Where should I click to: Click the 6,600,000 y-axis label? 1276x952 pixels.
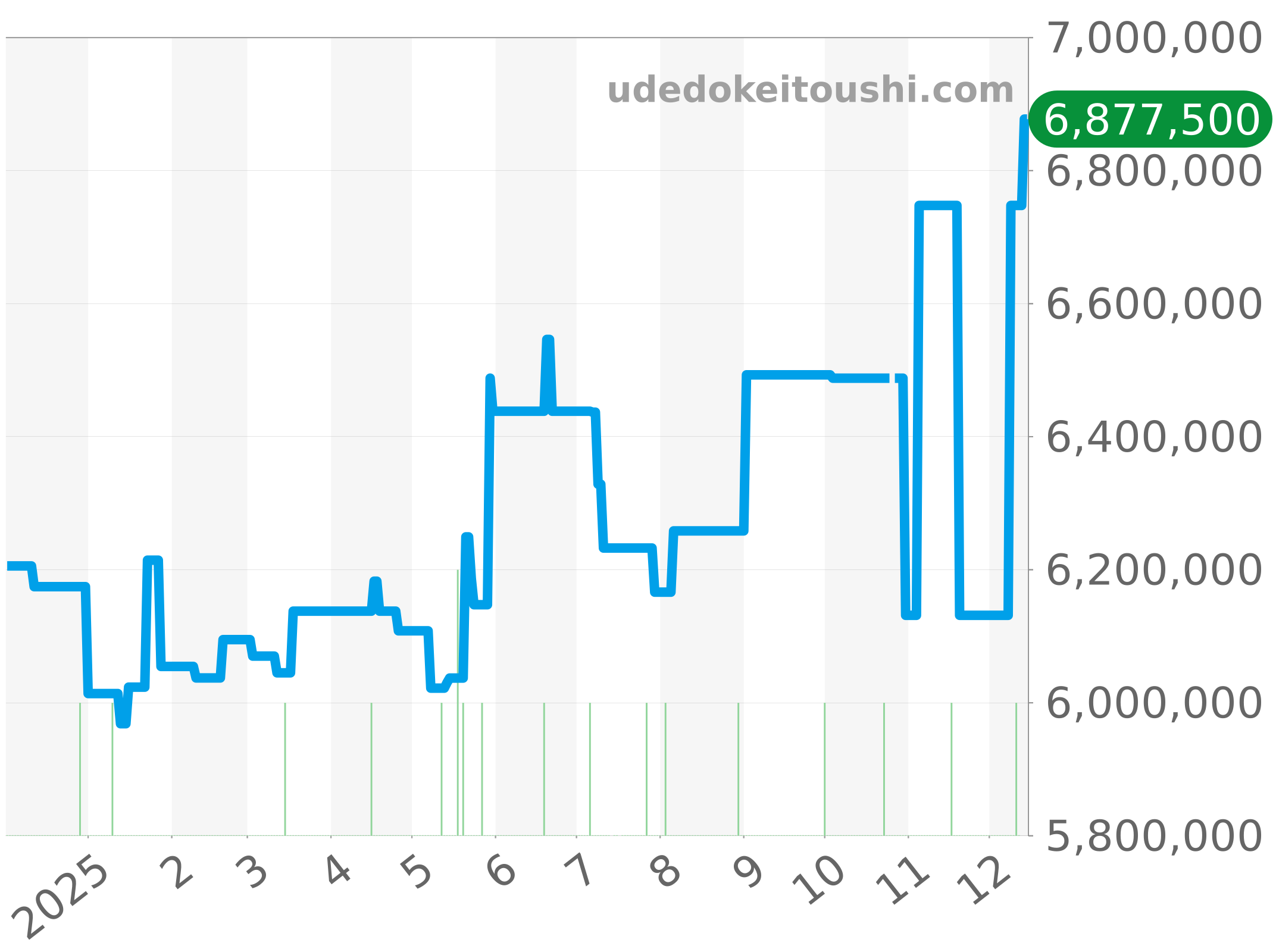[x=1153, y=304]
